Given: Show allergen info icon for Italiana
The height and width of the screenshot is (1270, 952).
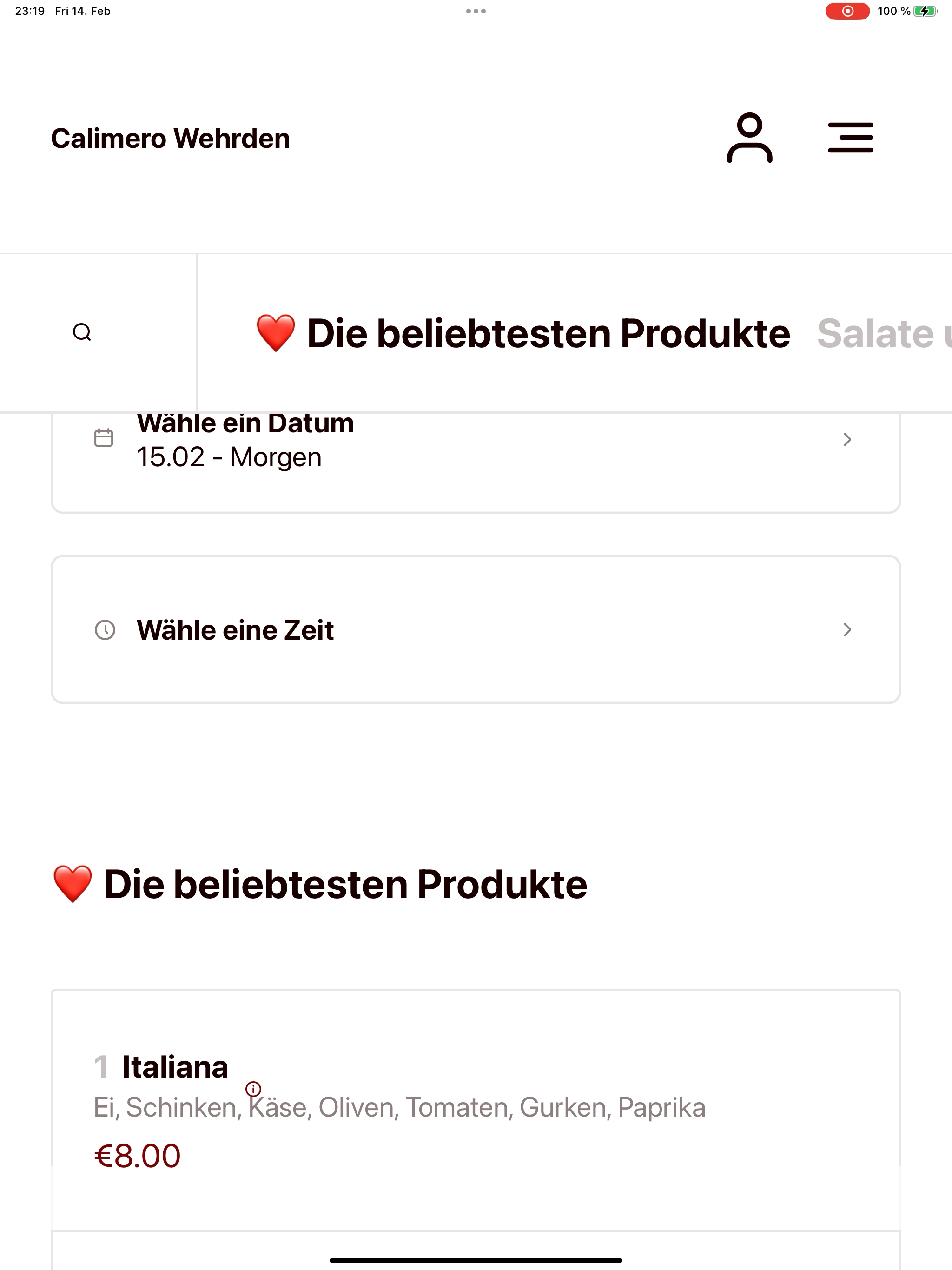Looking at the screenshot, I should coord(253,1089).
